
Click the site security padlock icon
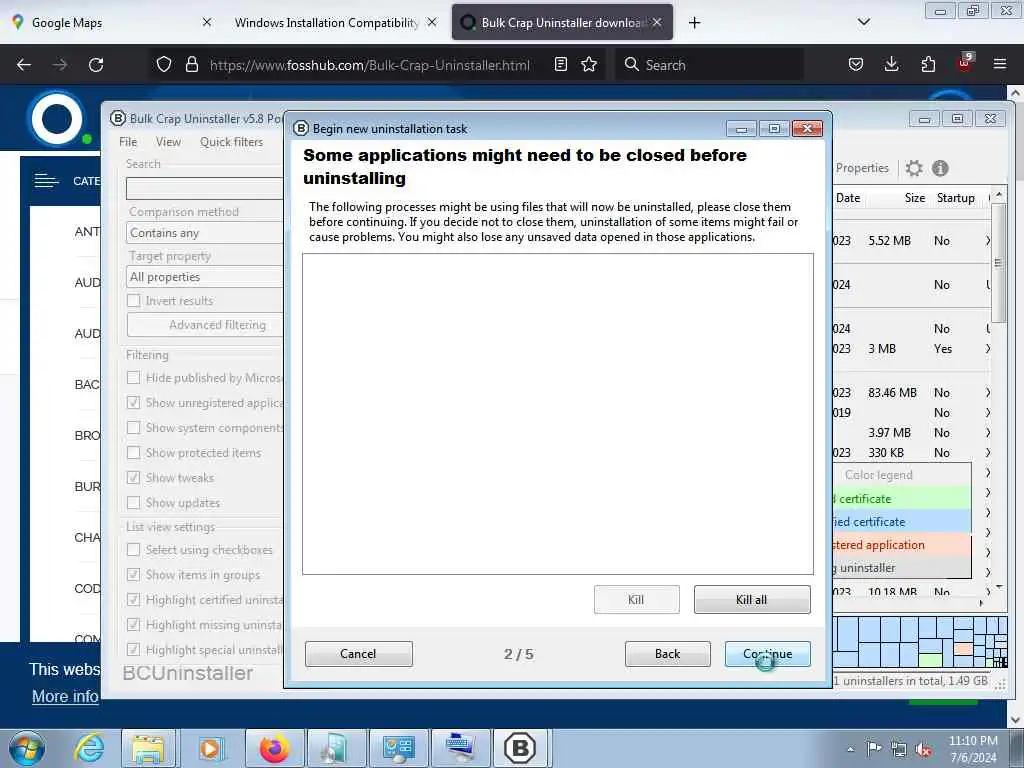coord(191,65)
